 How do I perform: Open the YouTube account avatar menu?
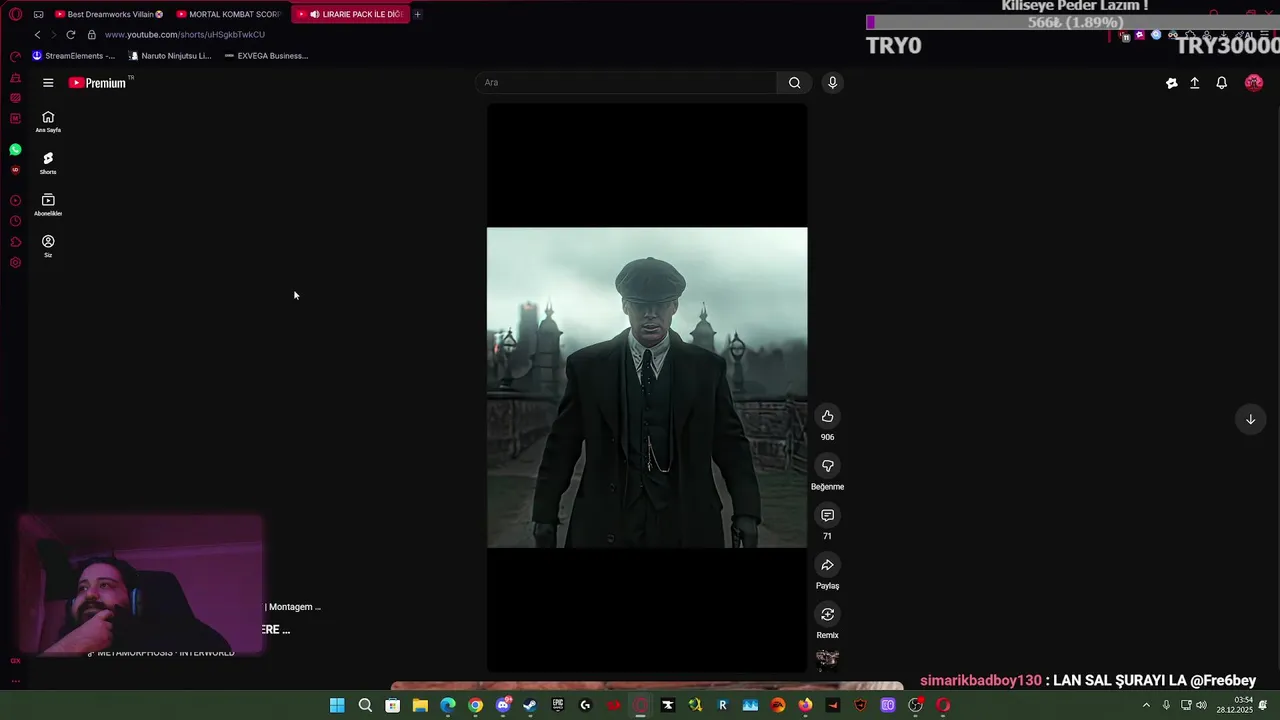point(1253,83)
